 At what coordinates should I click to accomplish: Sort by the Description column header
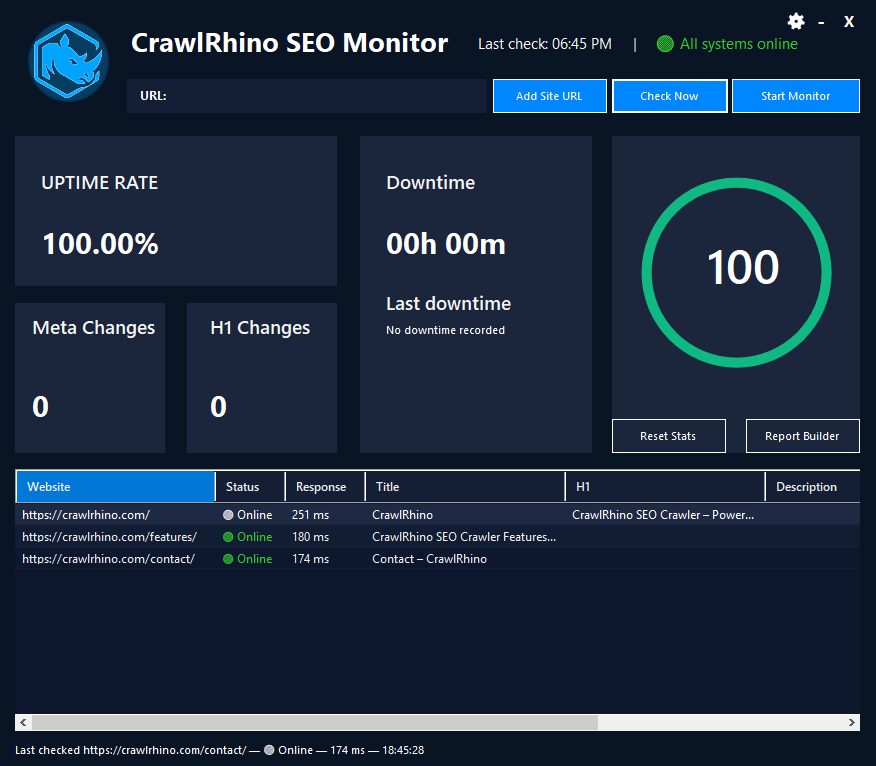[813, 487]
